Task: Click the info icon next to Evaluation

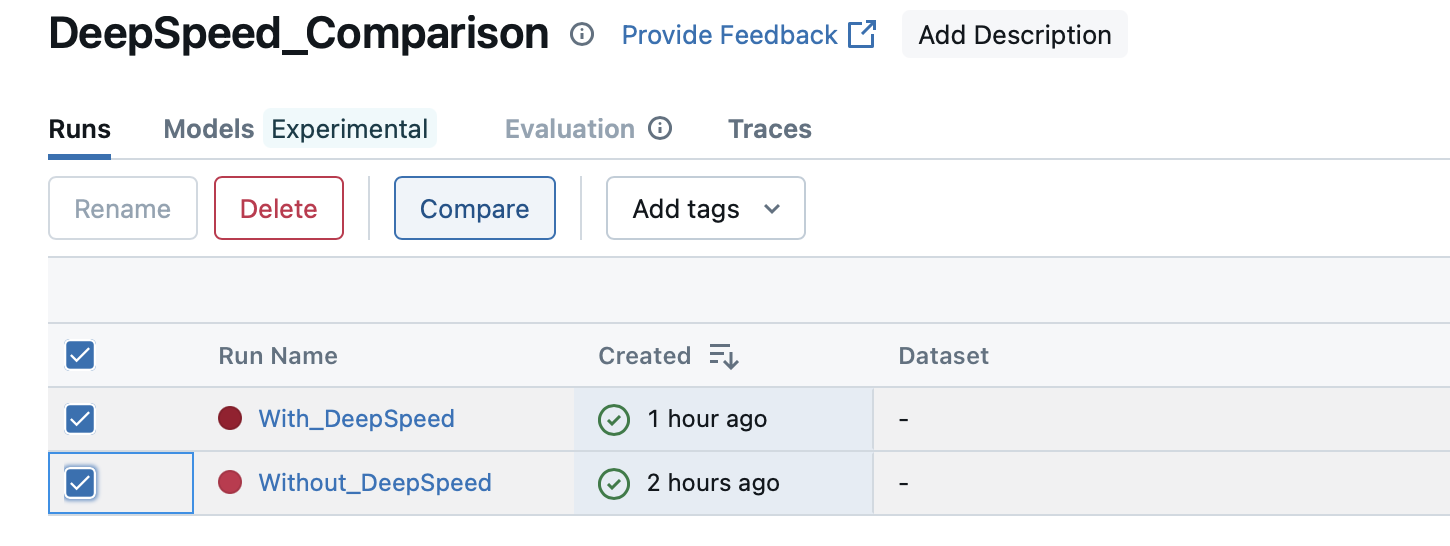Action: [659, 129]
